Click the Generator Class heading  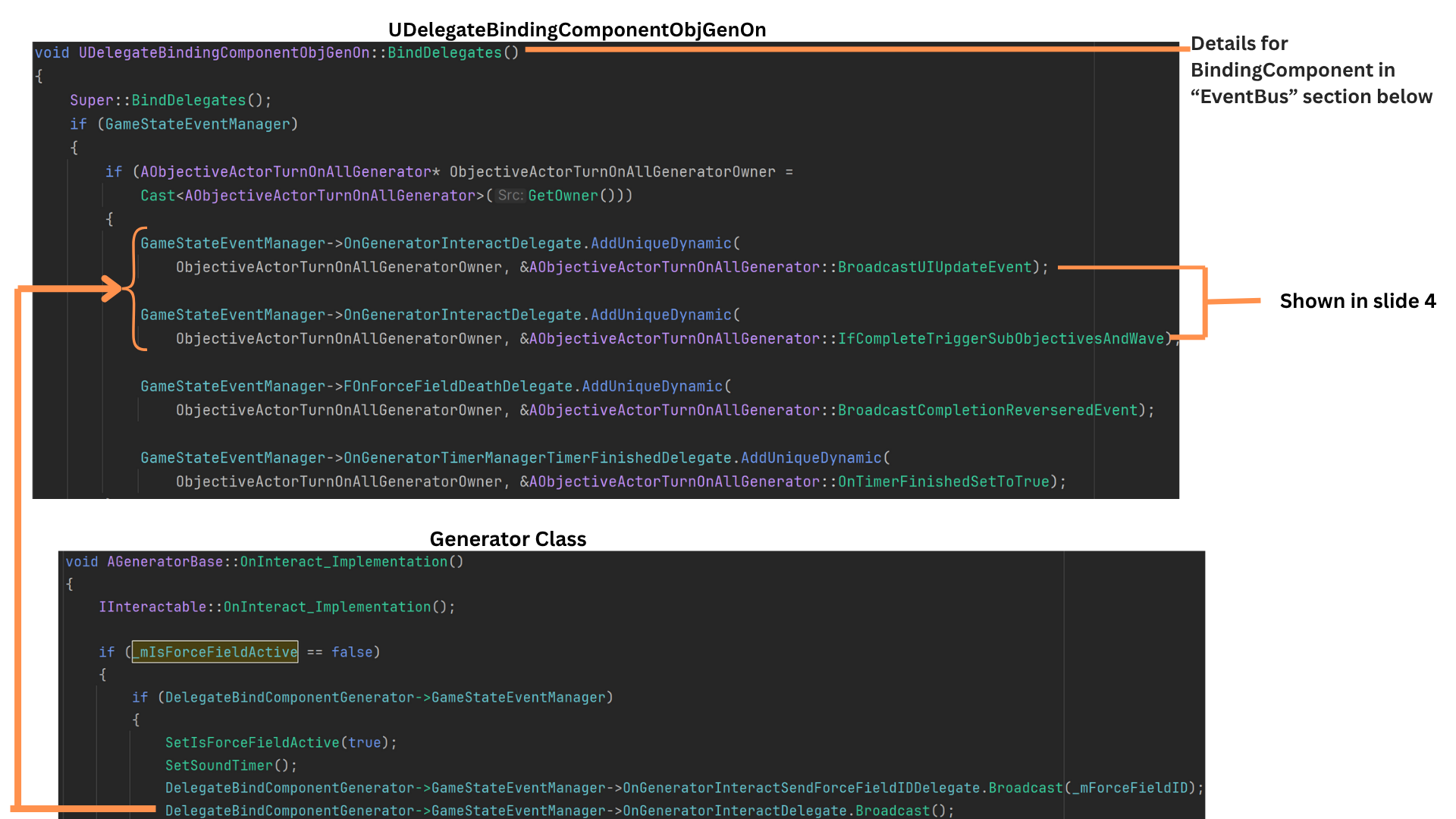(507, 539)
